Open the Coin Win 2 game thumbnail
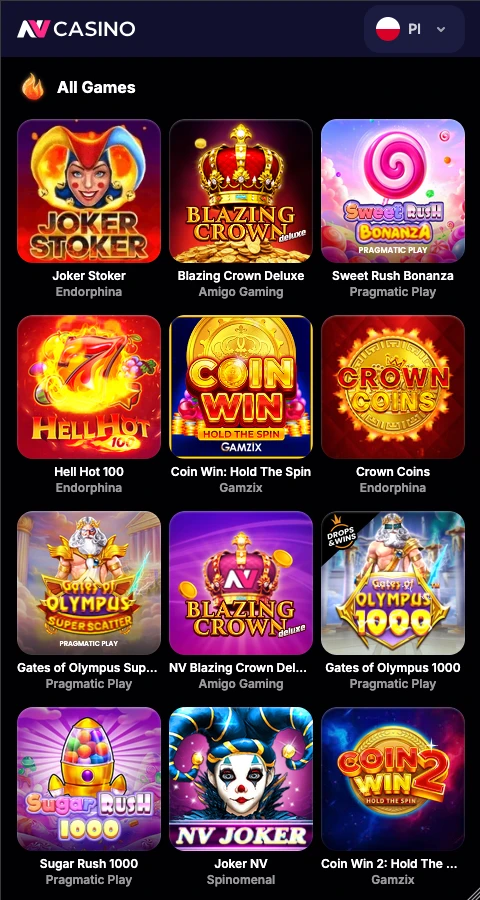The image size is (480, 900). pyautogui.click(x=393, y=779)
